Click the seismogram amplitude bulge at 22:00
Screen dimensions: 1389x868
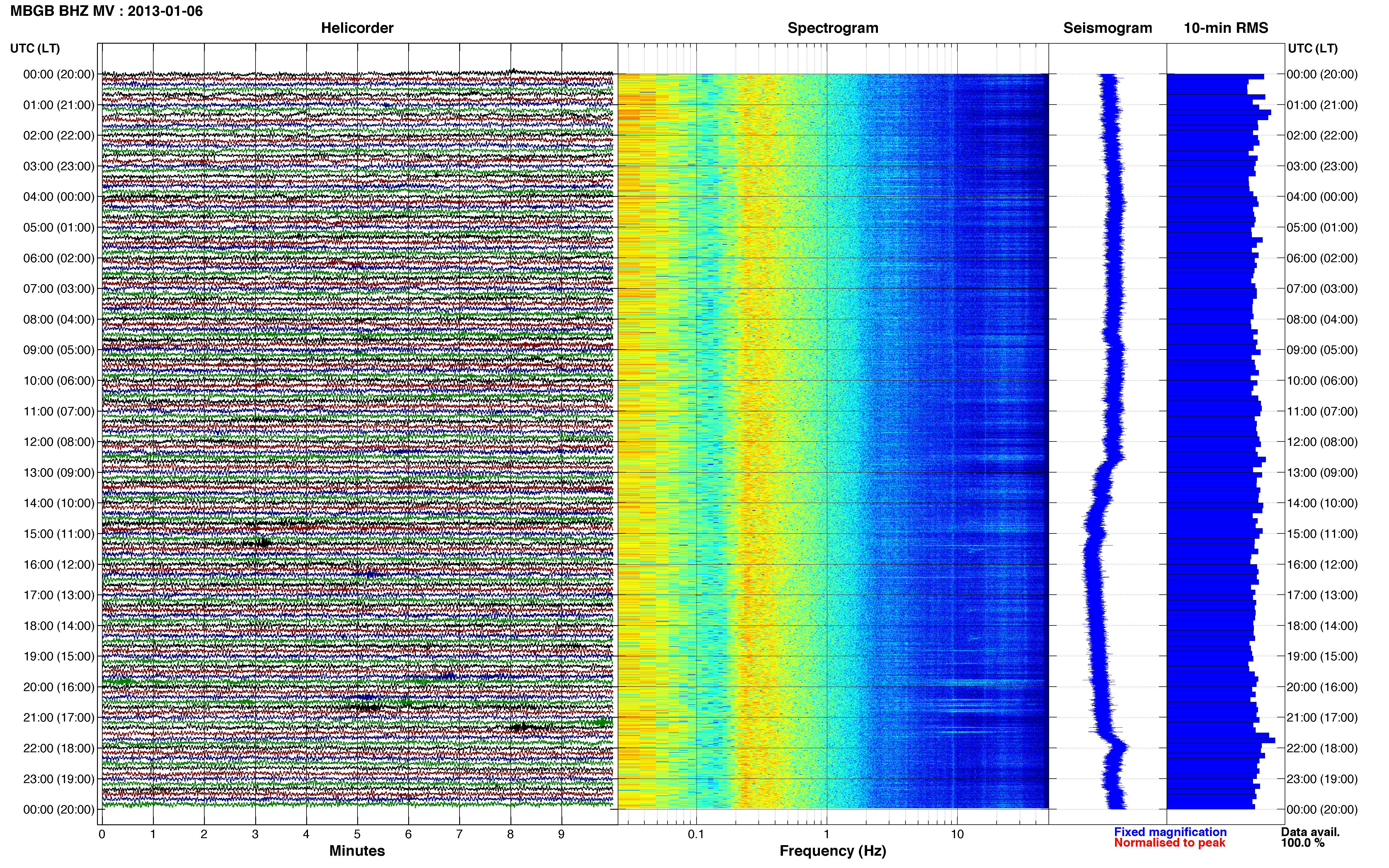pyautogui.click(x=1119, y=747)
